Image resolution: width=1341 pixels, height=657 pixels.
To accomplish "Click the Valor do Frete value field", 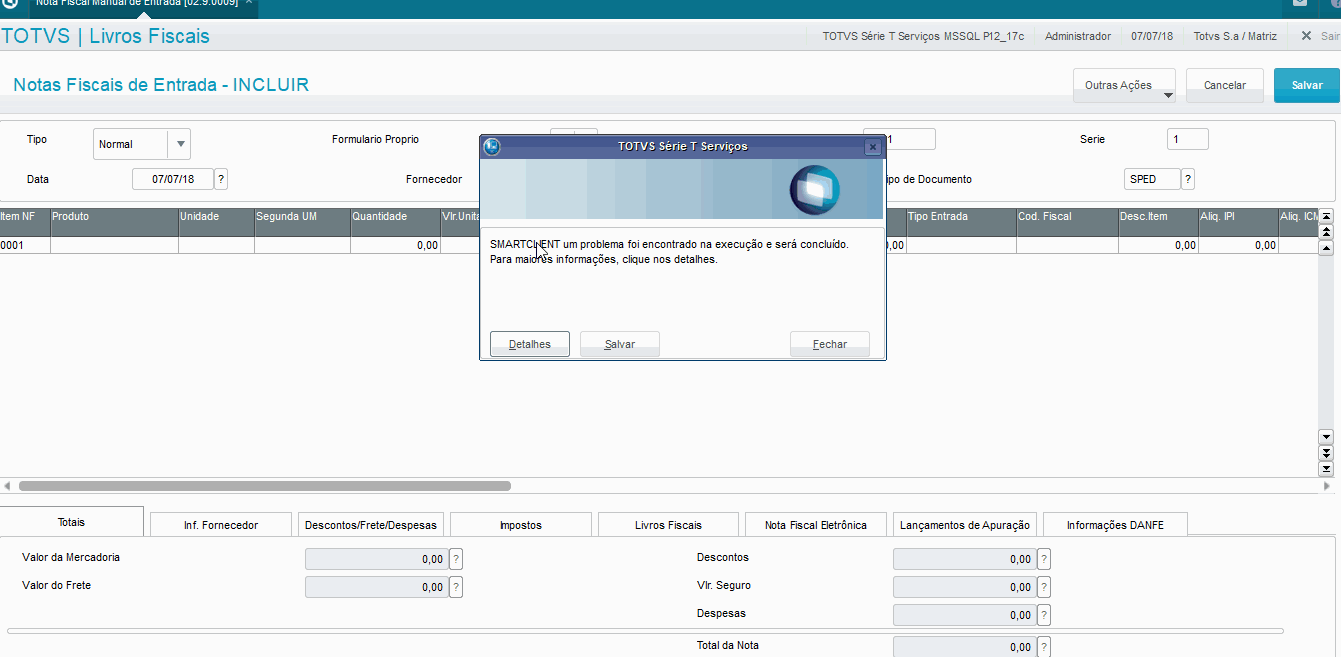I will [376, 587].
